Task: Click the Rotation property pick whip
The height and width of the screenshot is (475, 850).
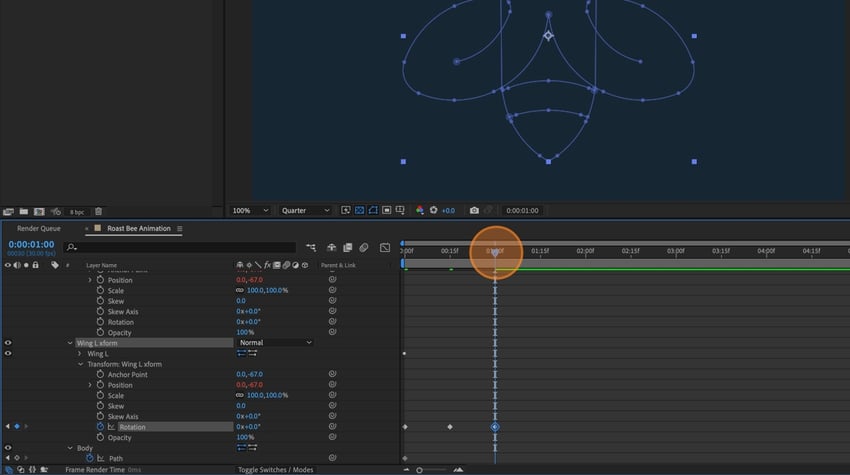Action: pos(332,427)
